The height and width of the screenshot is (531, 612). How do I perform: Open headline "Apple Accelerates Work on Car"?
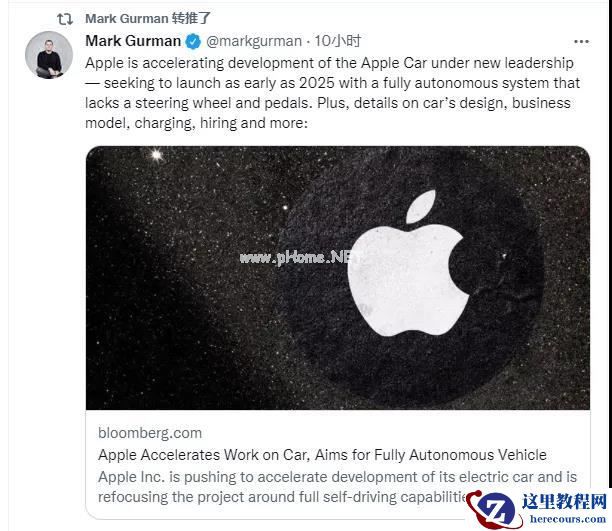click(322, 455)
